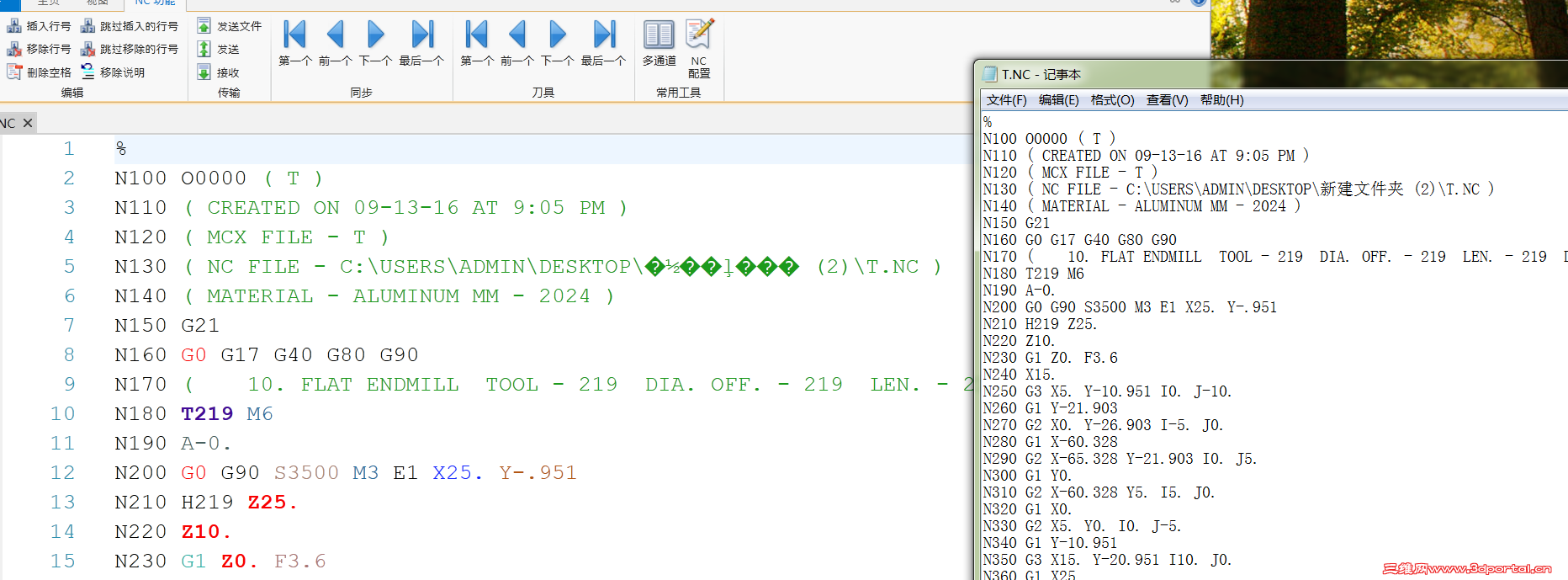Click the 'N240 X15.' line in Notepad
Viewport: 1568px width, 580px height.
[x=1019, y=375]
